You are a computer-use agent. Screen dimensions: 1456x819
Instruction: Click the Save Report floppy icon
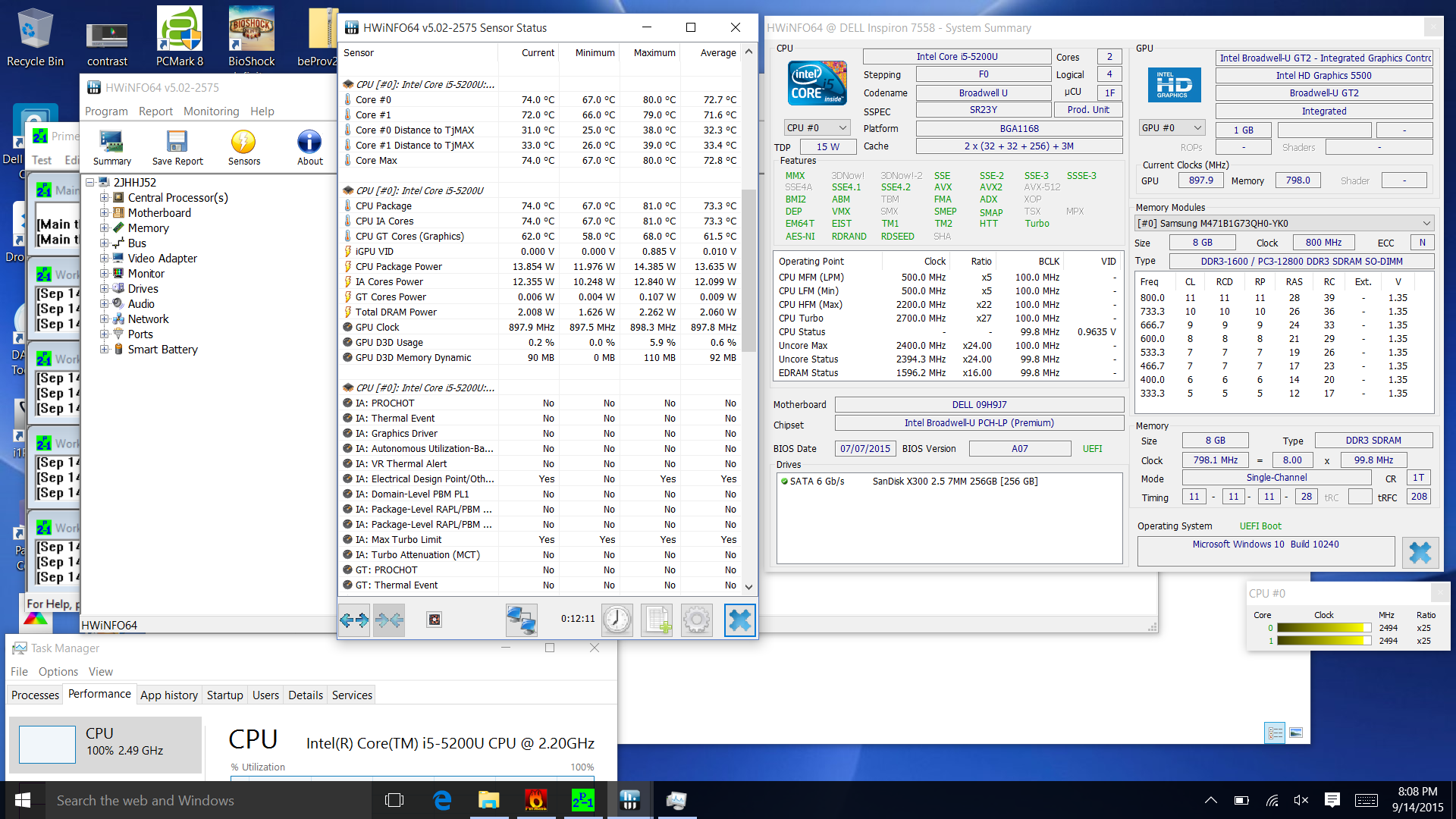177,147
